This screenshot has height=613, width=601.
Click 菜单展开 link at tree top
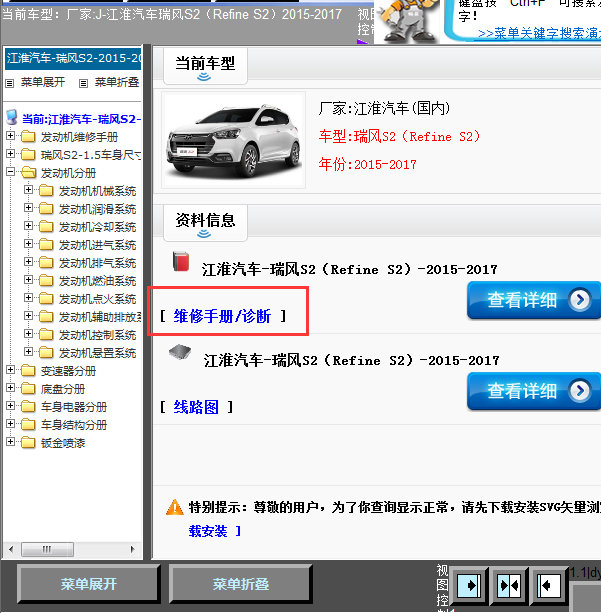(43, 82)
